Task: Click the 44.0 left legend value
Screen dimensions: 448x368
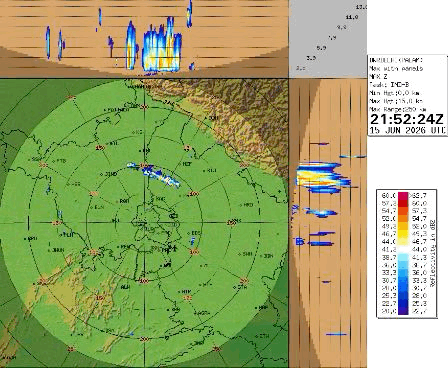Action: pos(388,241)
